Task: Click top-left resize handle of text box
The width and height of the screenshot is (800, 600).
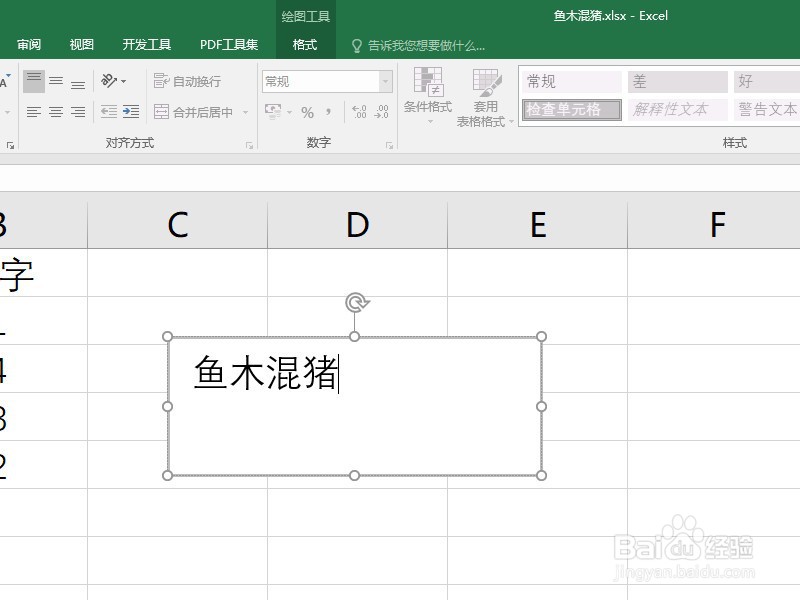Action: pyautogui.click(x=167, y=337)
